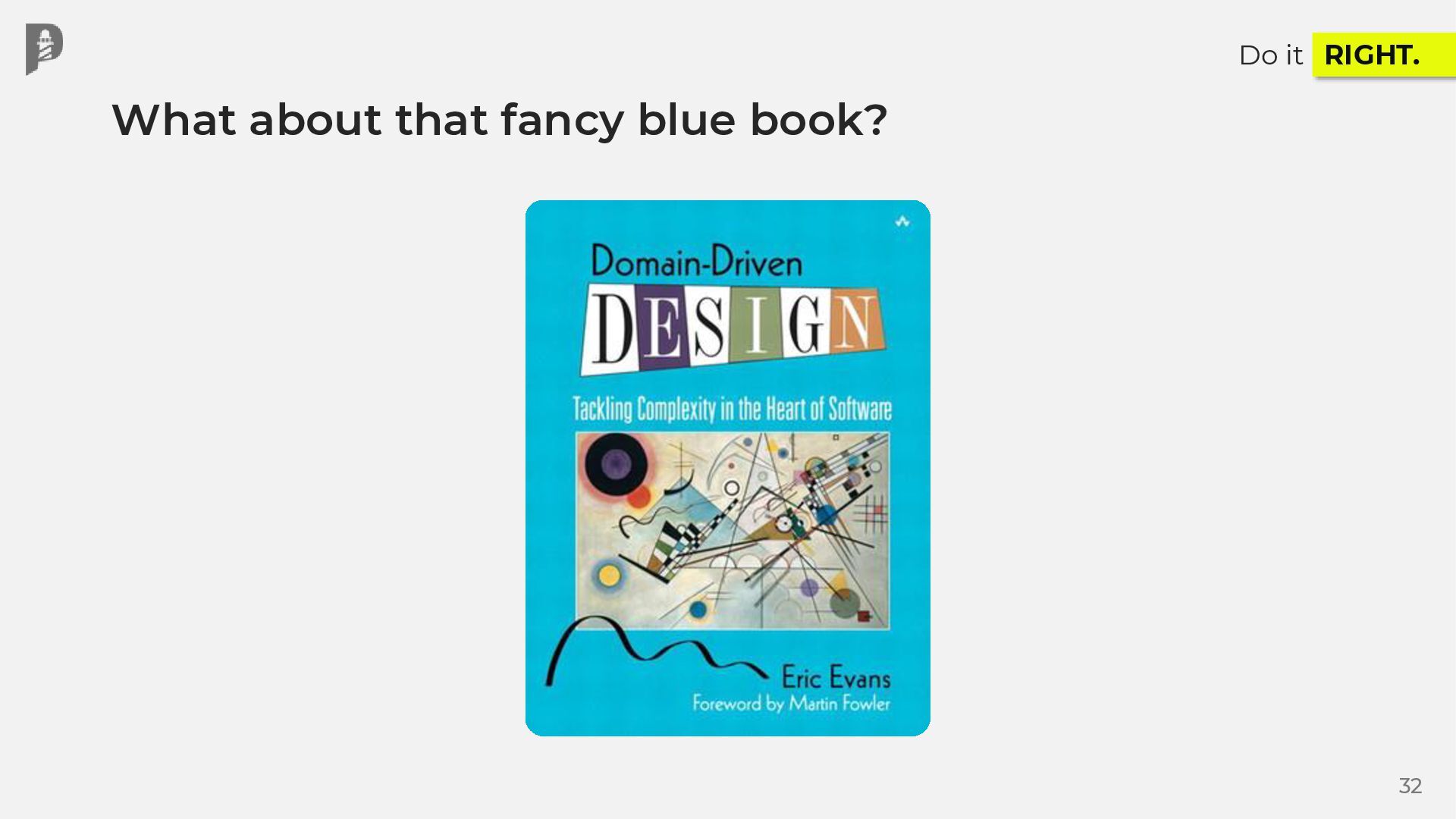Viewport: 1456px width, 819px height.
Task: Click the 'Tackling Complexity in the Heart of Software' subtitle
Action: pyautogui.click(x=732, y=409)
